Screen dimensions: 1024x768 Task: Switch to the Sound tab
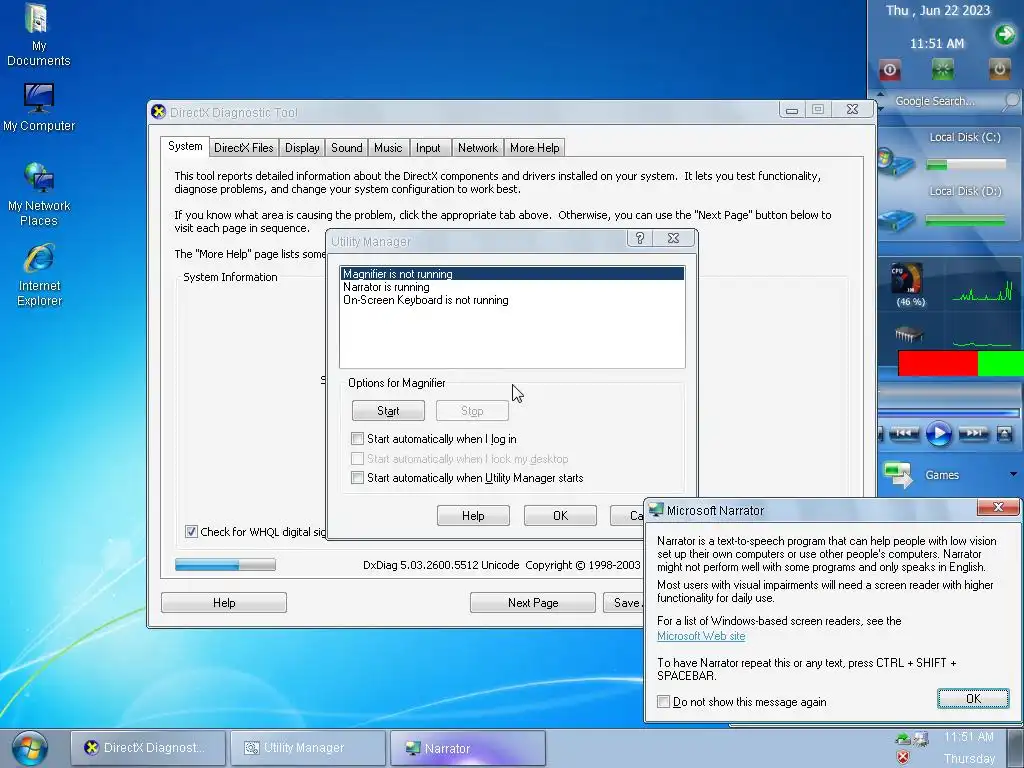point(346,148)
